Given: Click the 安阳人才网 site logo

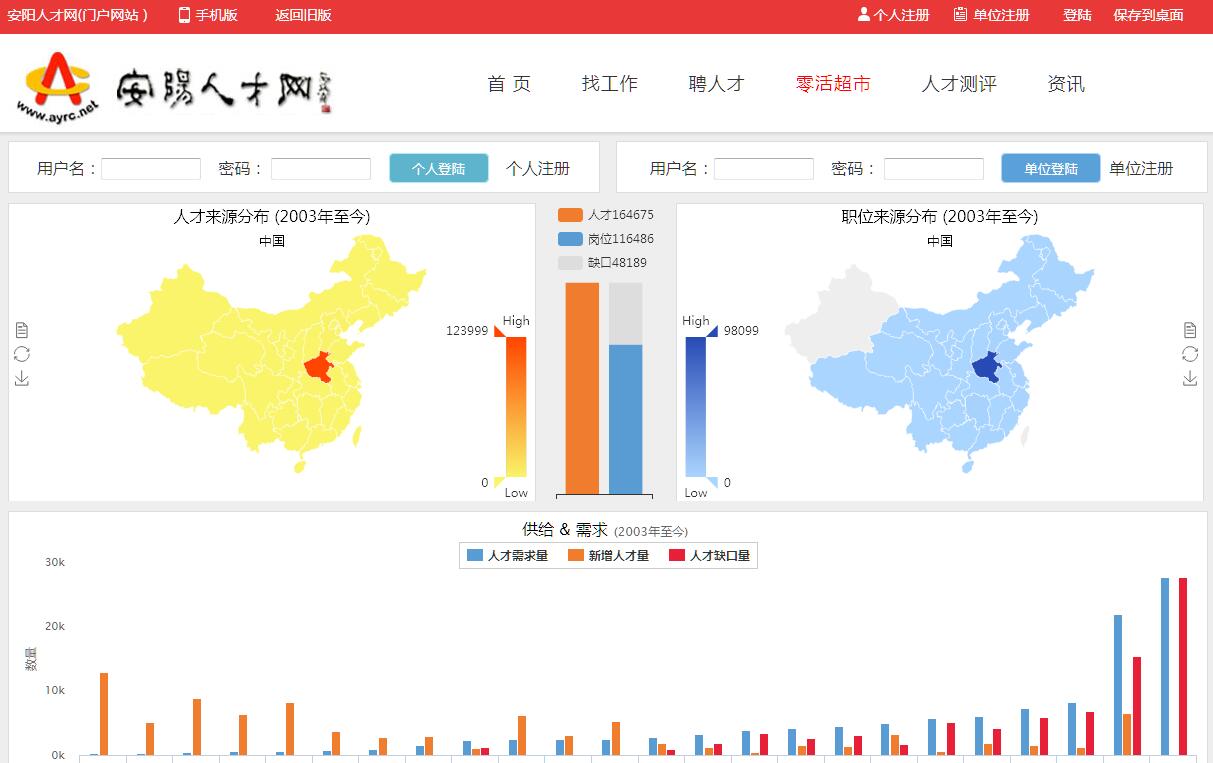Looking at the screenshot, I should pyautogui.click(x=175, y=87).
